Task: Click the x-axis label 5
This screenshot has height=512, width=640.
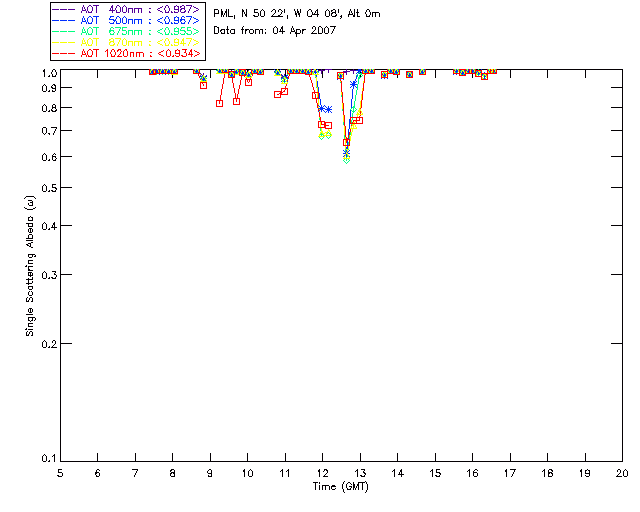Action: coord(60,473)
